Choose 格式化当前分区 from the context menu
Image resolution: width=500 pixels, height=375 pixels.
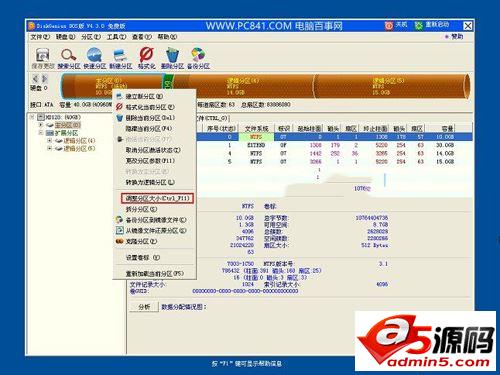tap(150, 107)
